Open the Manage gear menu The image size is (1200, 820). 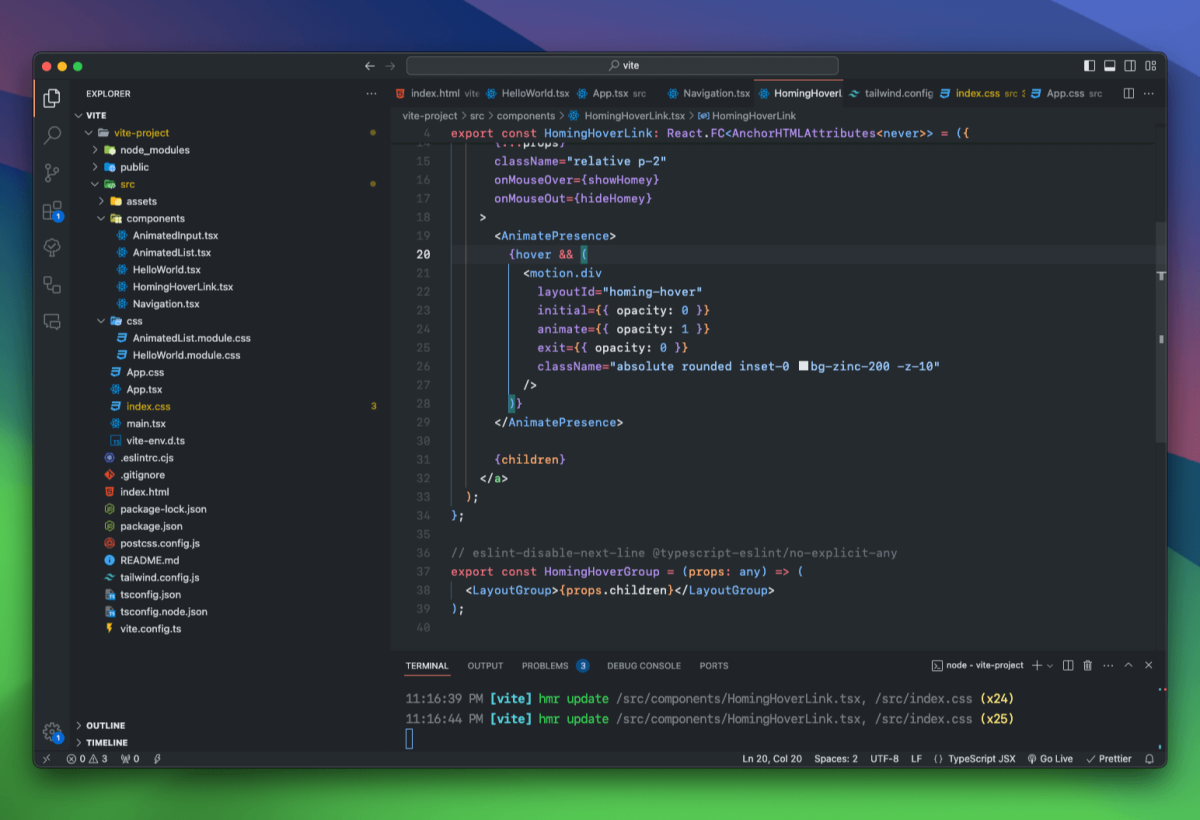pyautogui.click(x=53, y=733)
